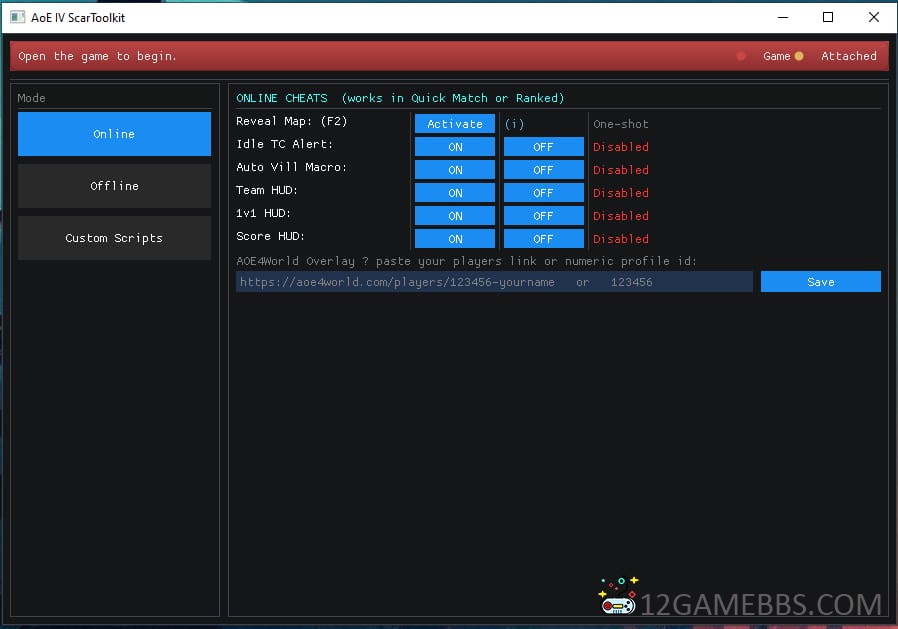Click the (i) info icon beside Activate
This screenshot has height=629, width=898.
click(514, 124)
